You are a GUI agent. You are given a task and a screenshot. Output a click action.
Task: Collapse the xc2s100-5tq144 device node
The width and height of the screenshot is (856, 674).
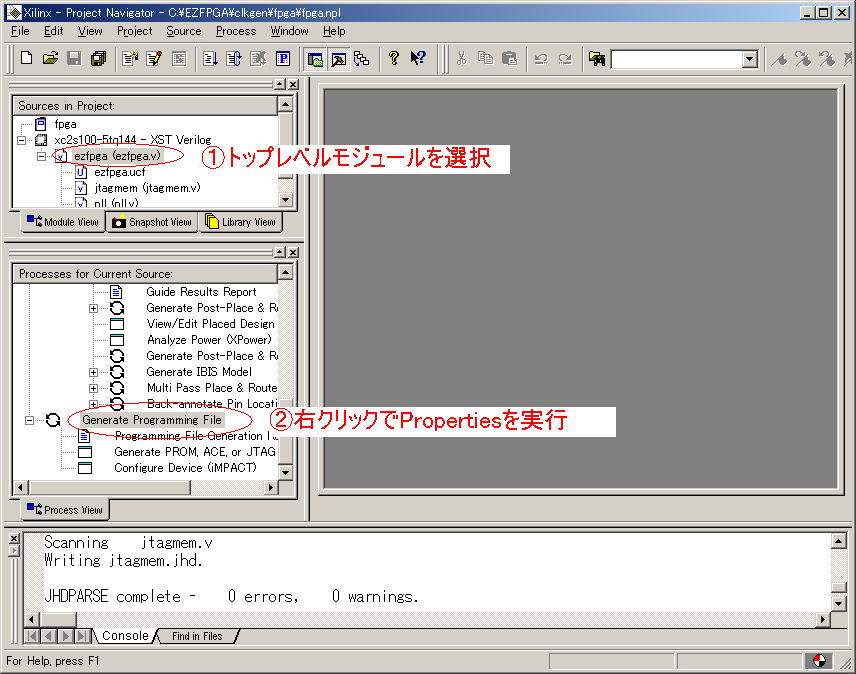pyautogui.click(x=21, y=140)
